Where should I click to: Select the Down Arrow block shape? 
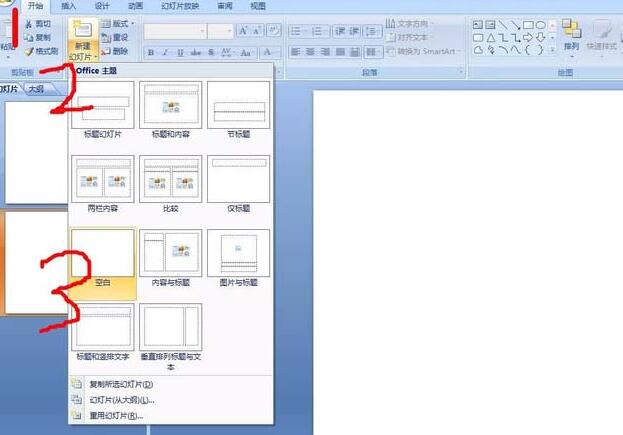point(540,38)
